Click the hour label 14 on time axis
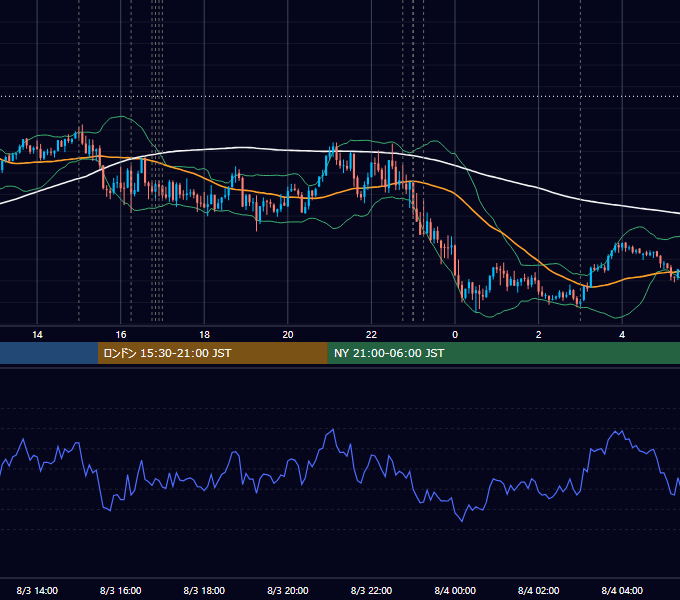 [x=37, y=335]
